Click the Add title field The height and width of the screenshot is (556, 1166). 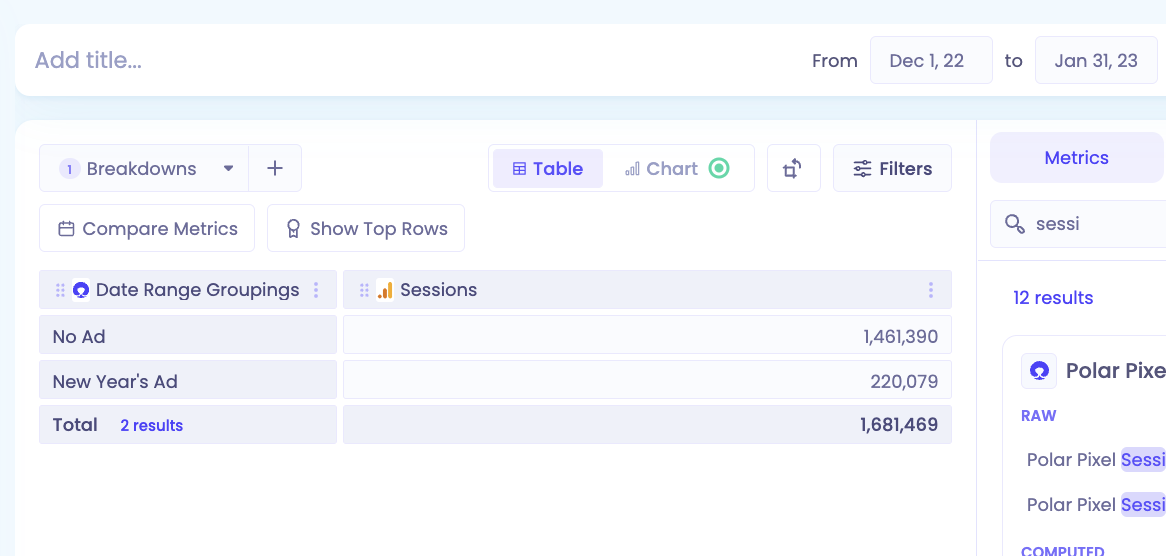(88, 60)
